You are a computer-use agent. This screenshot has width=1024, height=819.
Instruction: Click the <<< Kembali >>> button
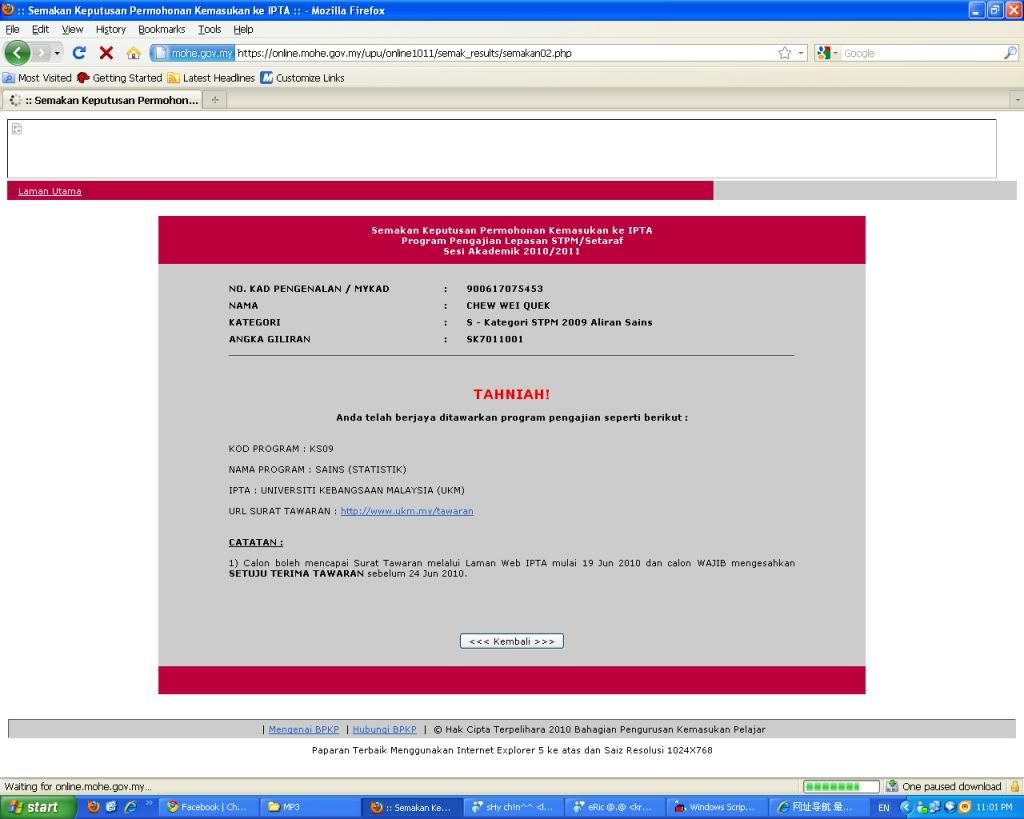[511, 641]
